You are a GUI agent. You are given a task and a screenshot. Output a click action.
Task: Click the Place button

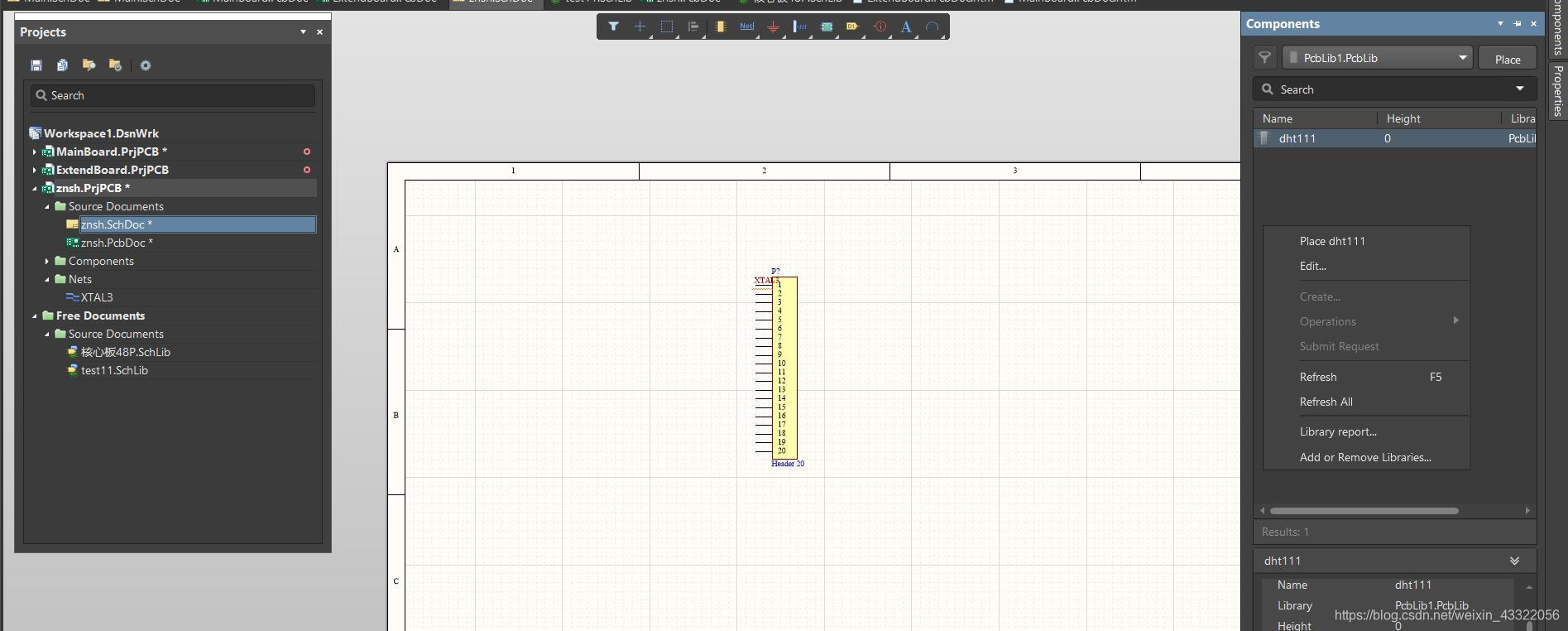tap(1508, 59)
